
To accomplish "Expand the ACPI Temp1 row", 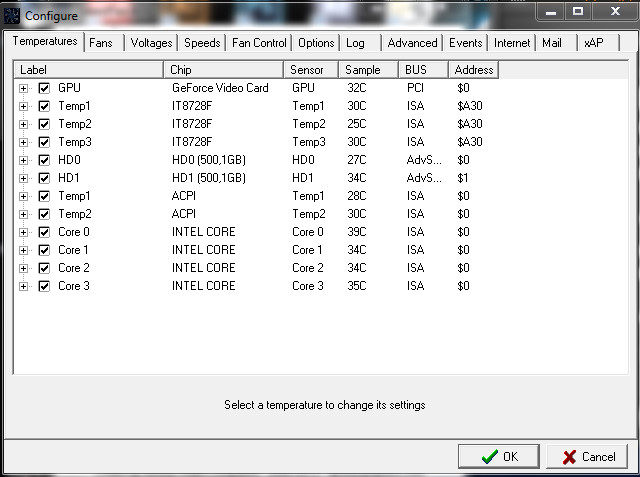I will (x=23, y=196).
